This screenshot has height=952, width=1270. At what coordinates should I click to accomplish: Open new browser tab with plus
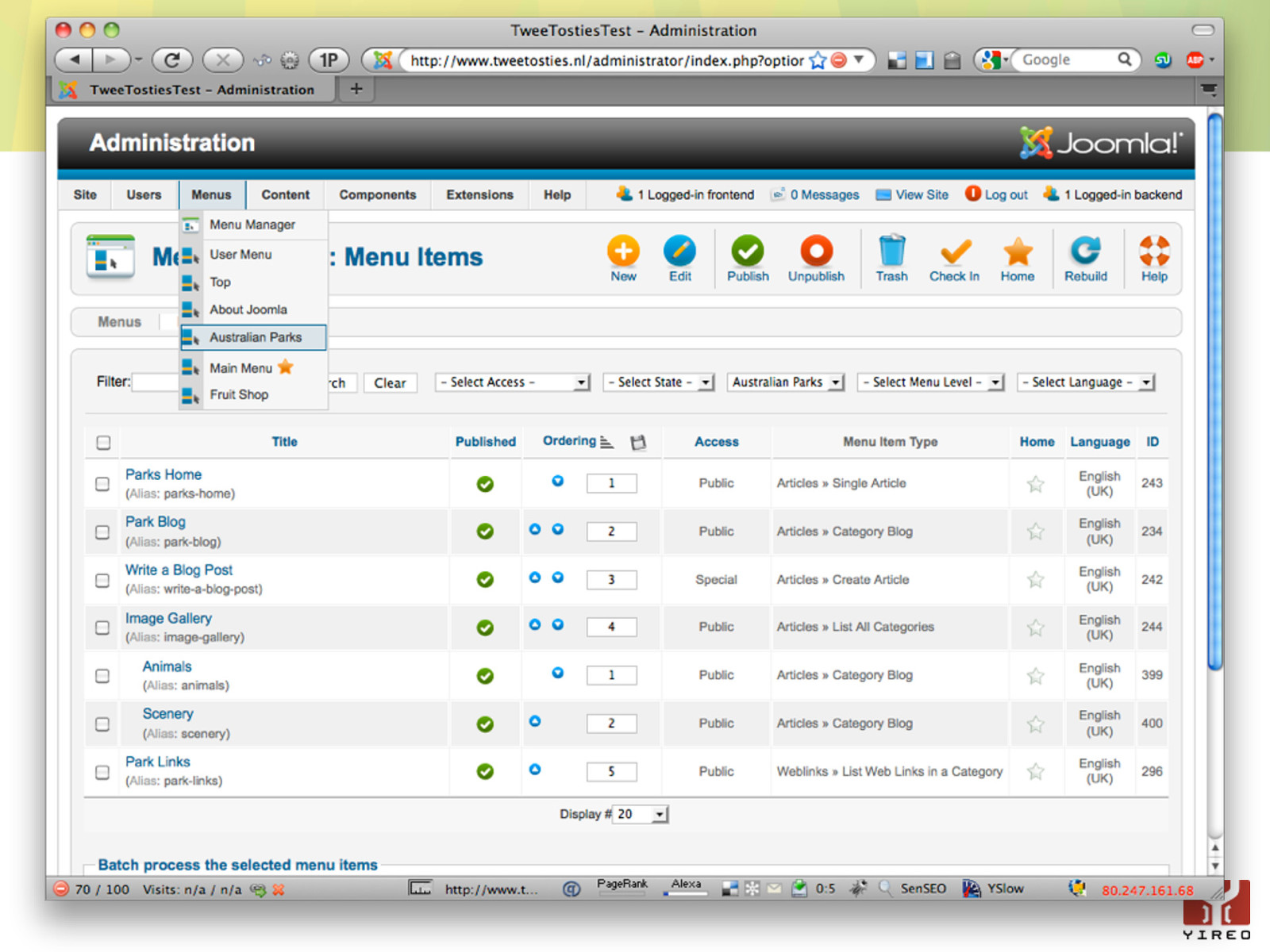coord(356,89)
